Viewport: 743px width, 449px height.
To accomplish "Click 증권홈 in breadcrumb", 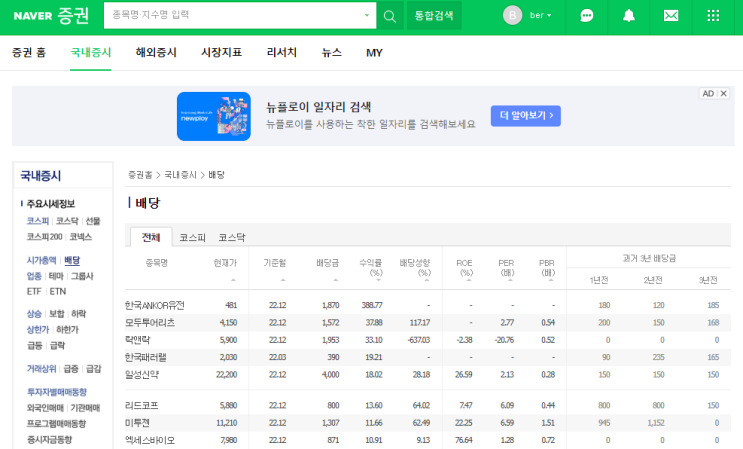I will [140, 175].
